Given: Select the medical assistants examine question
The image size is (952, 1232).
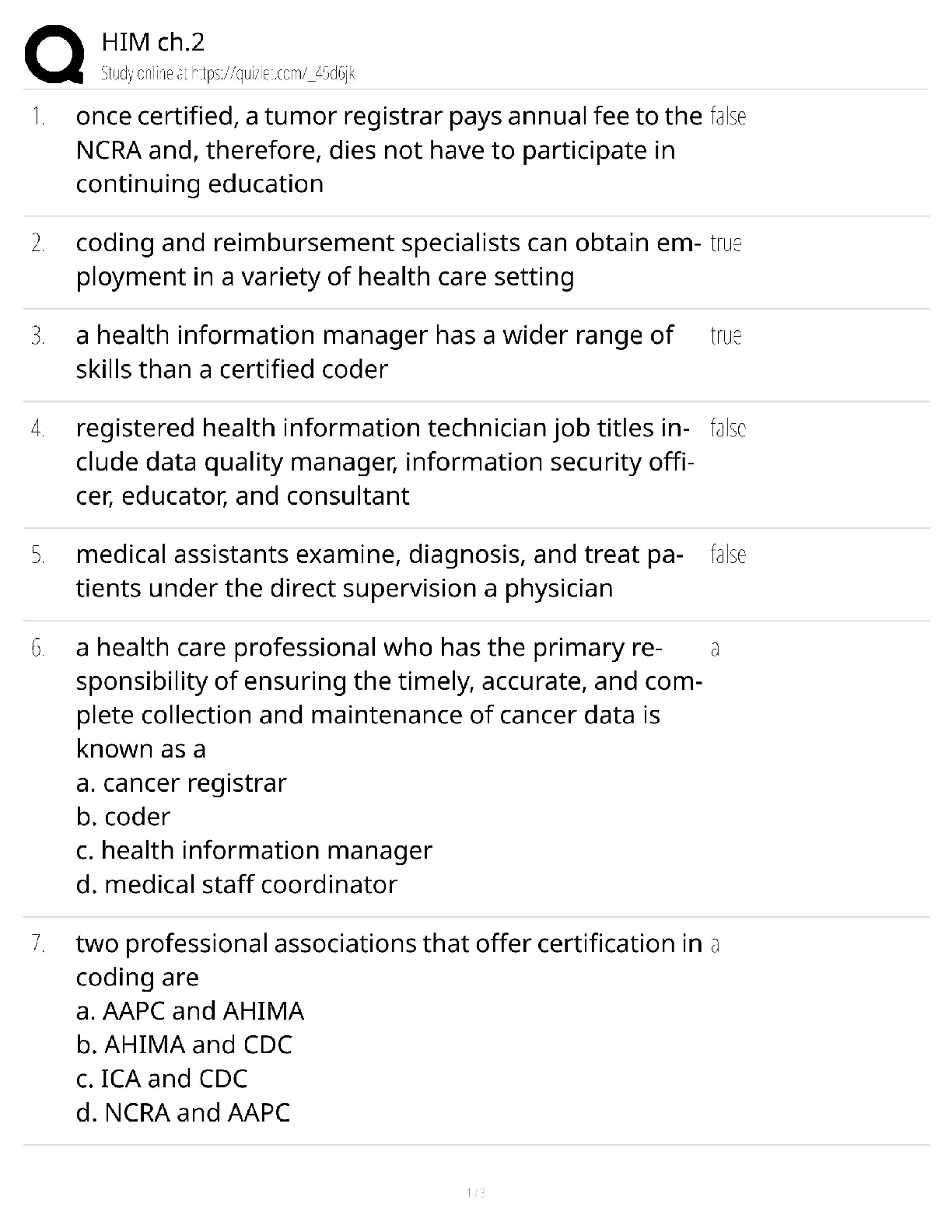Looking at the screenshot, I should point(380,571).
